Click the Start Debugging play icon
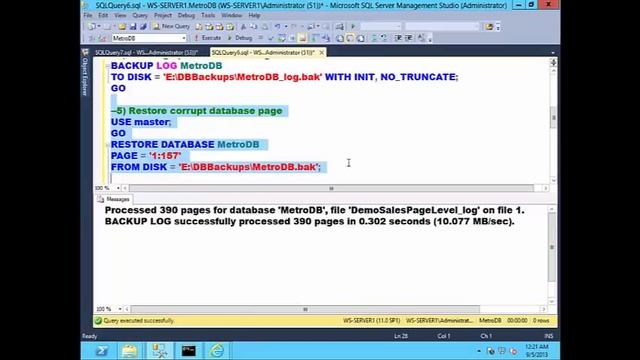Viewport: 640px width, 360px height. point(353,27)
